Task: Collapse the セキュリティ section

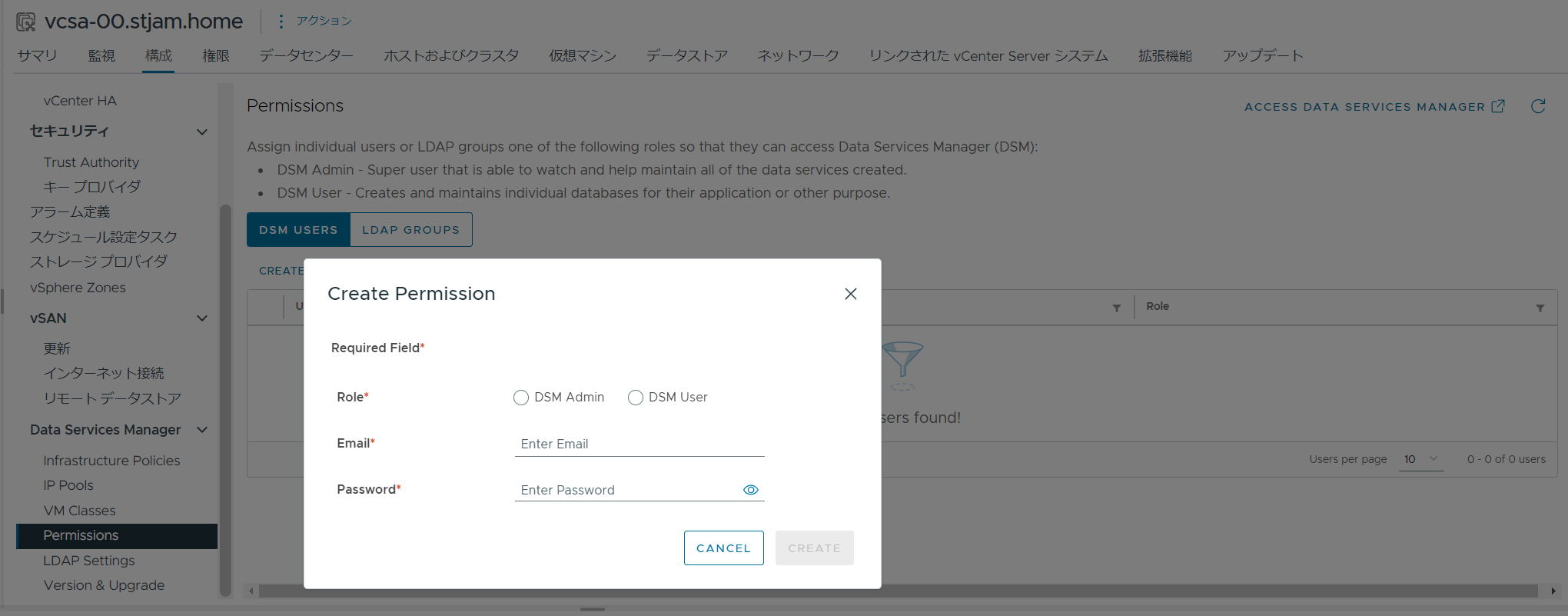Action: tap(202, 132)
